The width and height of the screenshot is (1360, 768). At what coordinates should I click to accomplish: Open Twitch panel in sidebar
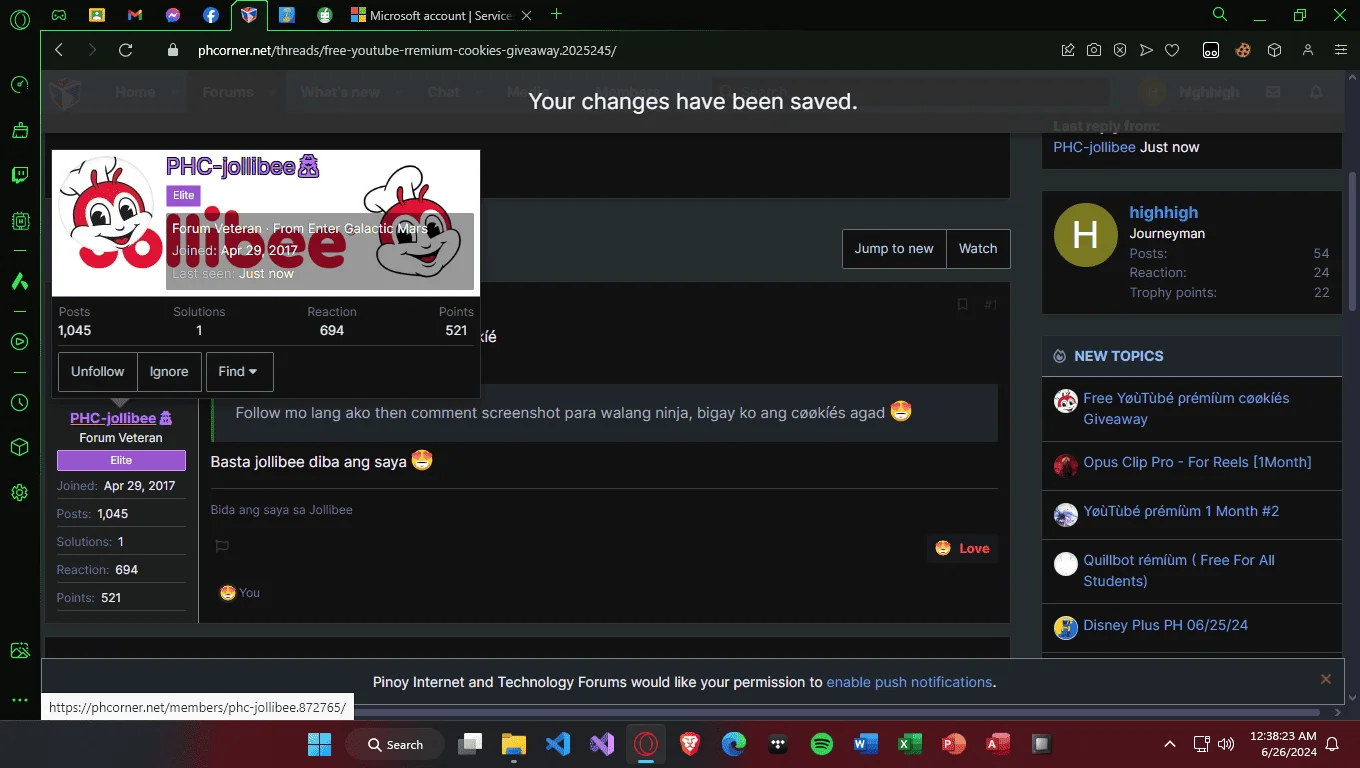[x=19, y=176]
